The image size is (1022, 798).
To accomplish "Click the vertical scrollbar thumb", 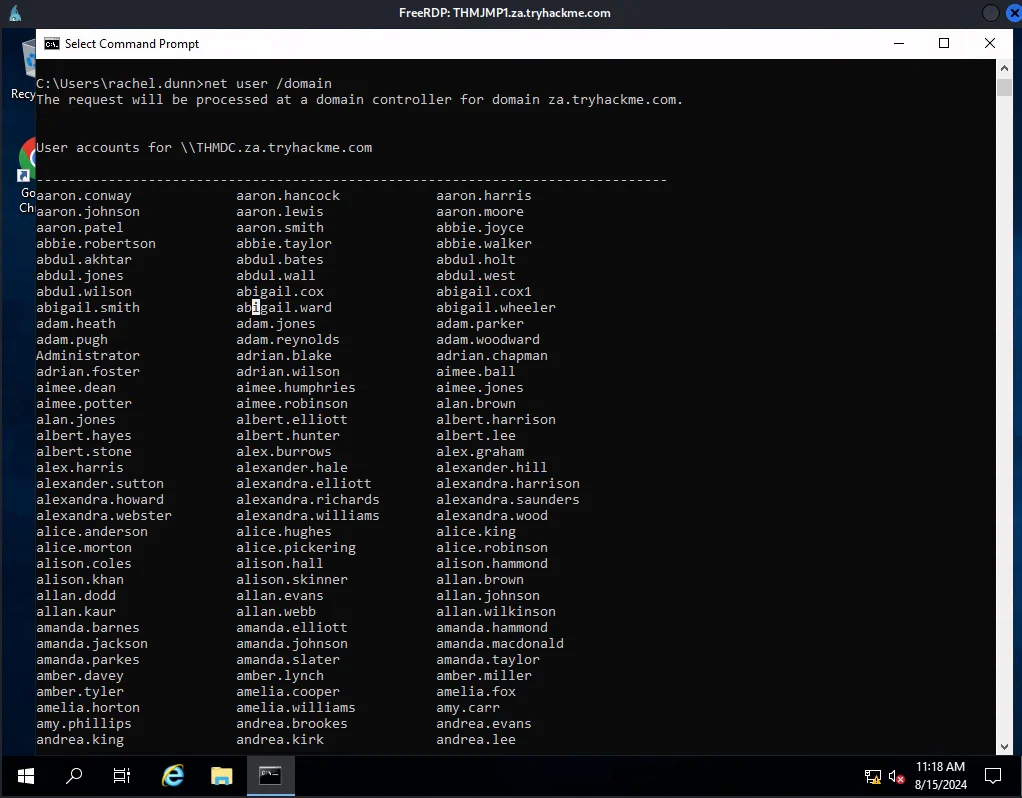I will pyautogui.click(x=1004, y=87).
